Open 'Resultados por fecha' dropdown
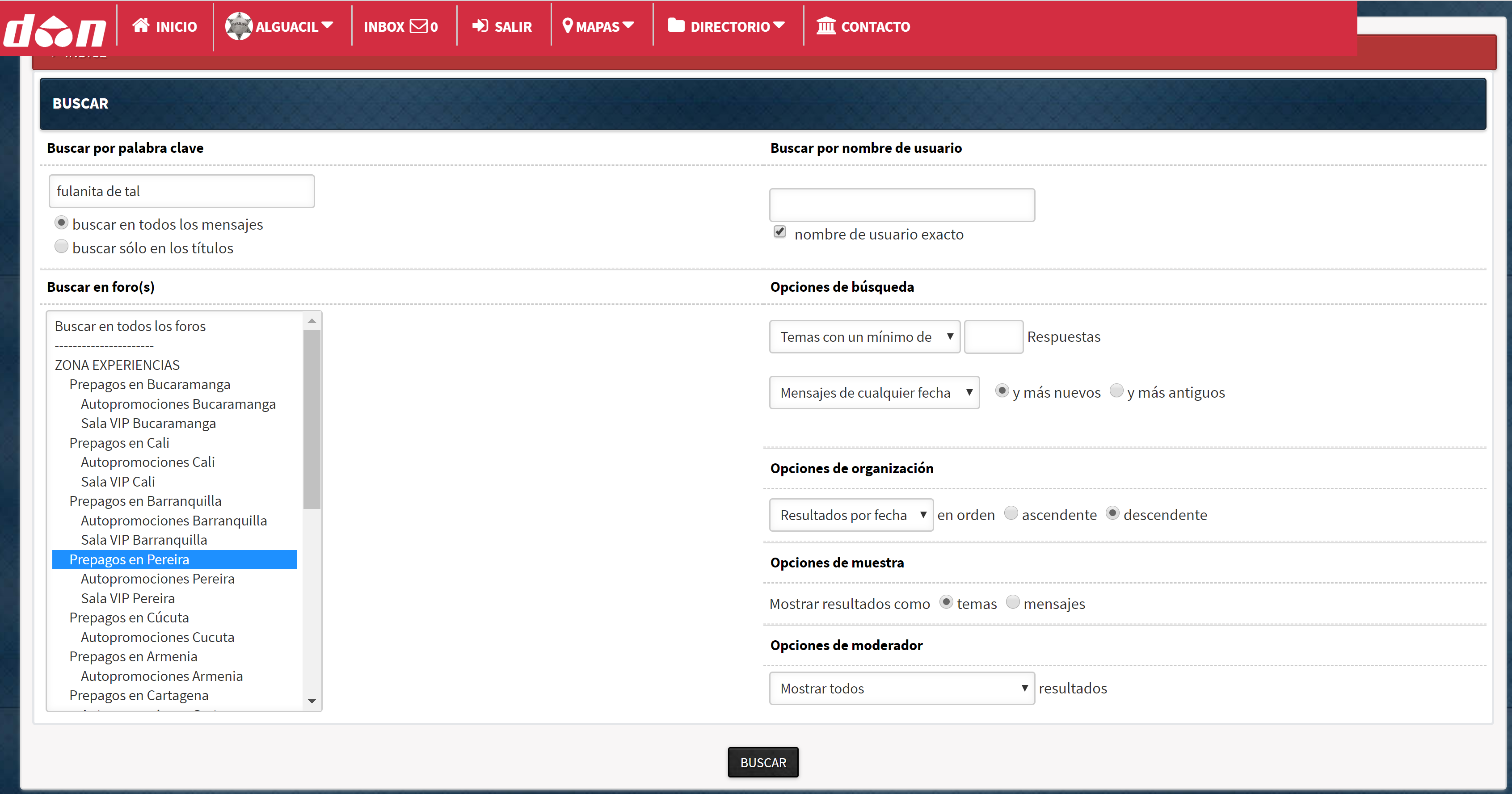1512x794 pixels. [851, 515]
